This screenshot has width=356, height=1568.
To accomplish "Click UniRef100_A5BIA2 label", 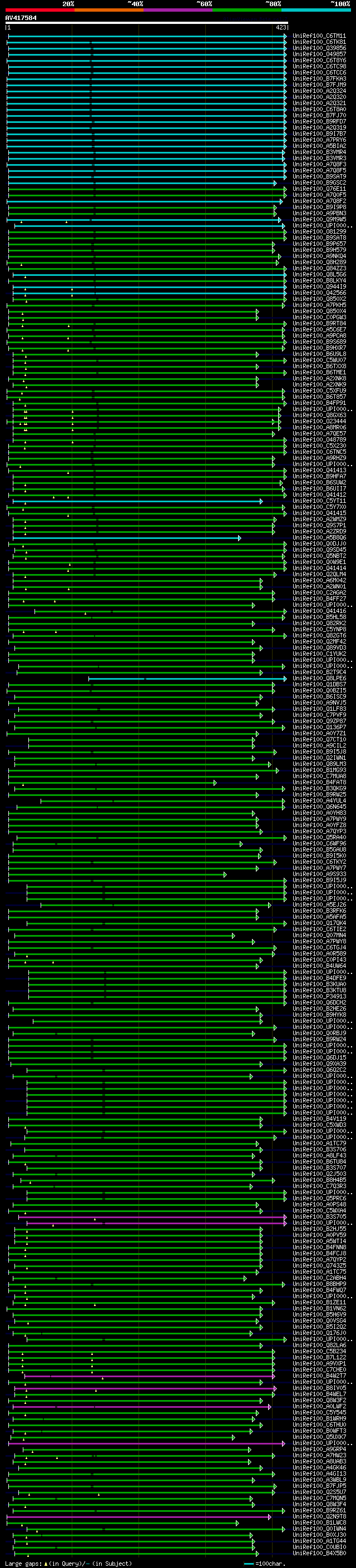I will [319, 146].
